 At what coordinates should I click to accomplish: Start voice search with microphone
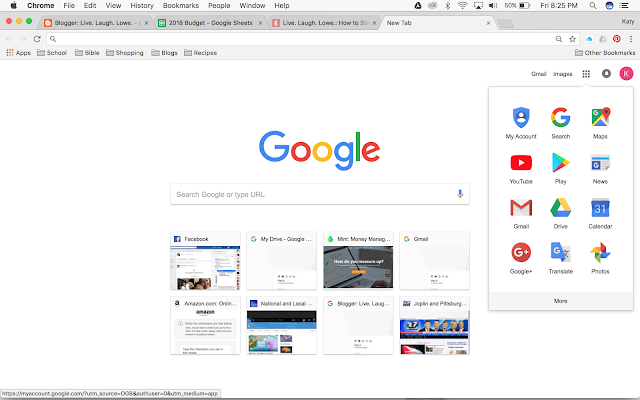coord(460,194)
